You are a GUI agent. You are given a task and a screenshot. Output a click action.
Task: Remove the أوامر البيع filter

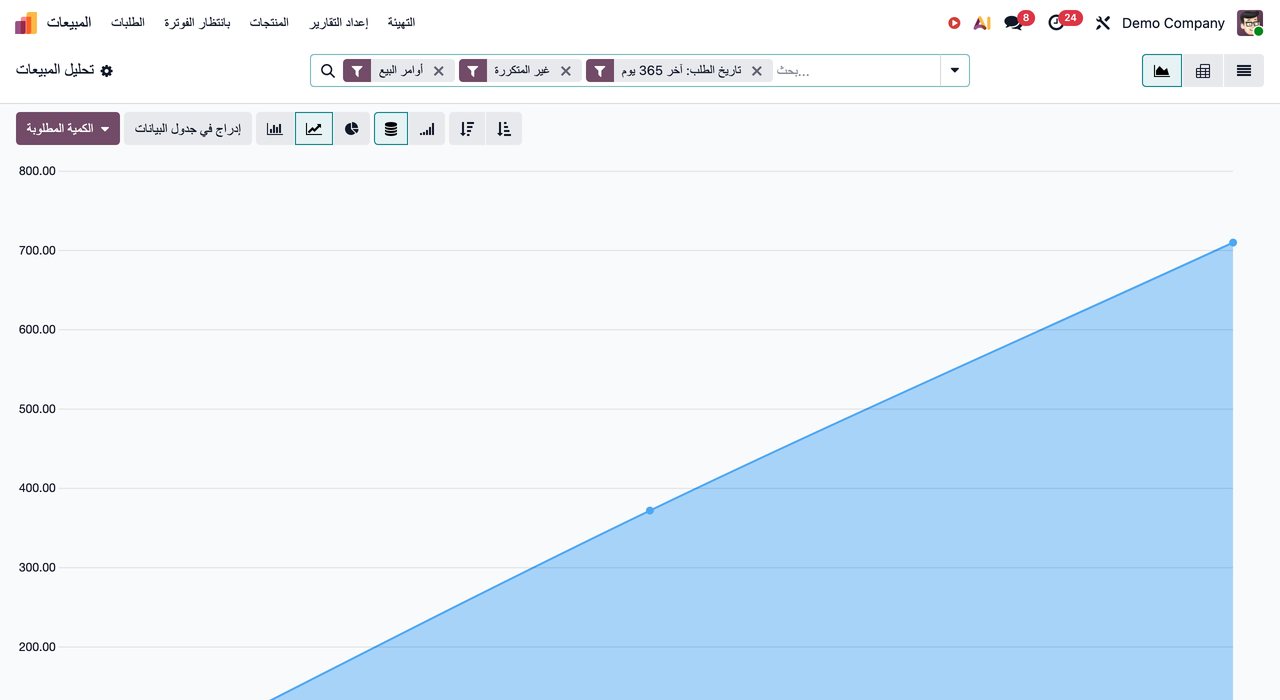click(x=438, y=71)
